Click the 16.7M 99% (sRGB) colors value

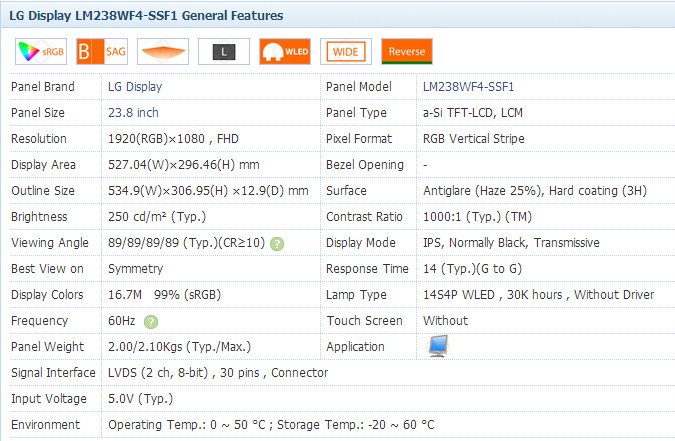pos(164,295)
